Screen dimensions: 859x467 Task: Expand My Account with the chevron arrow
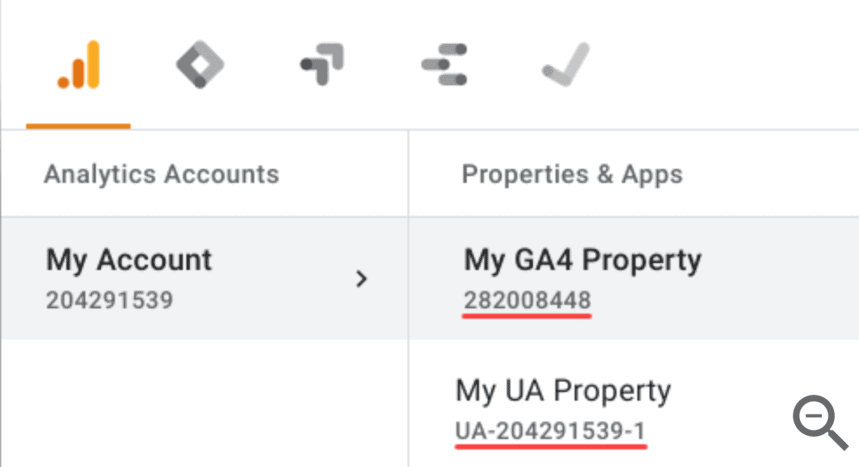coord(362,279)
